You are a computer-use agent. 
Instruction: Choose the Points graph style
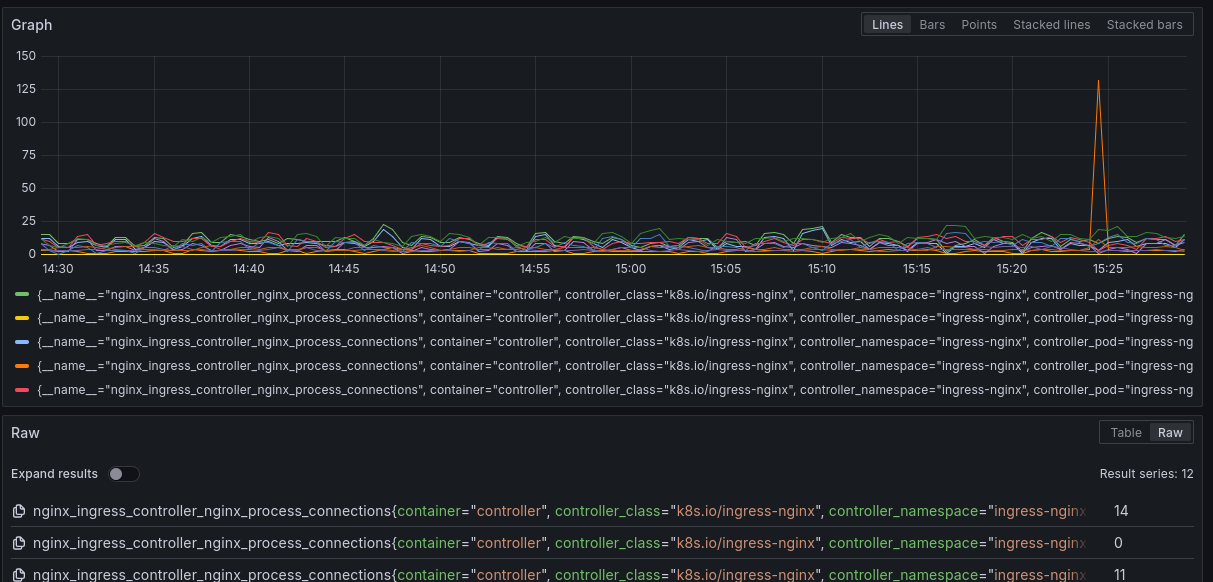click(978, 25)
